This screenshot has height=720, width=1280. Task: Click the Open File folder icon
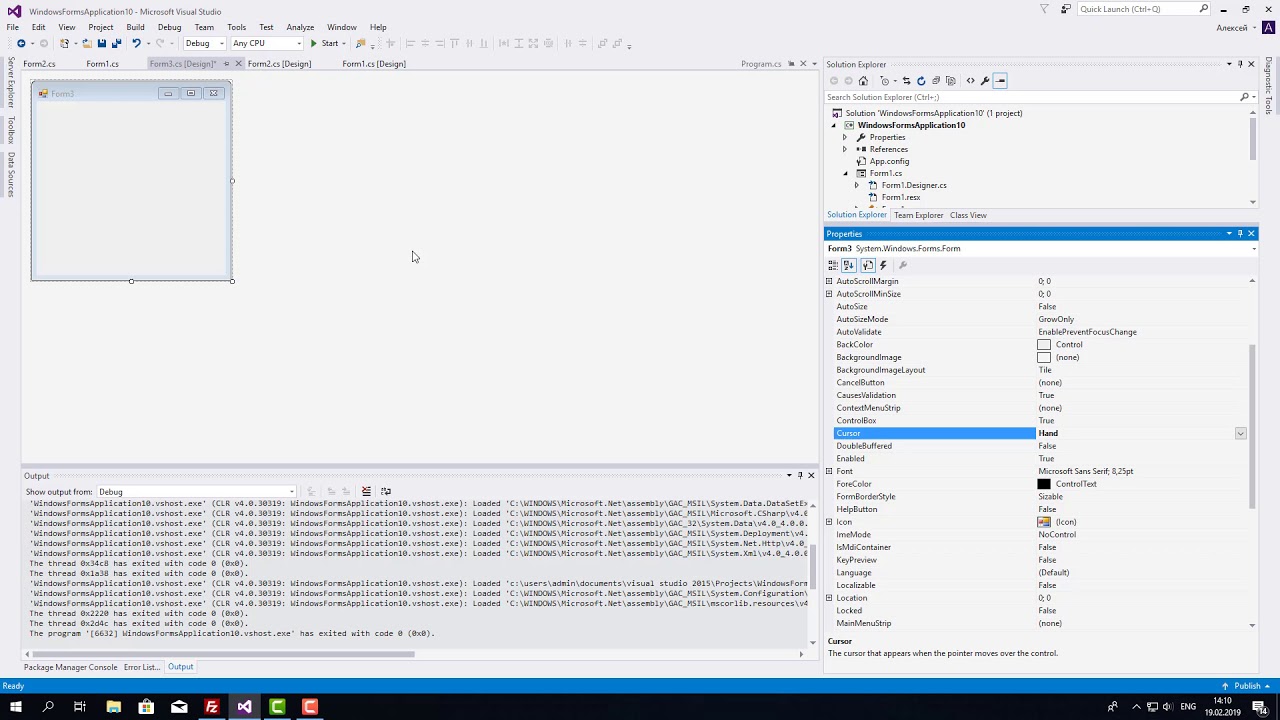click(87, 43)
